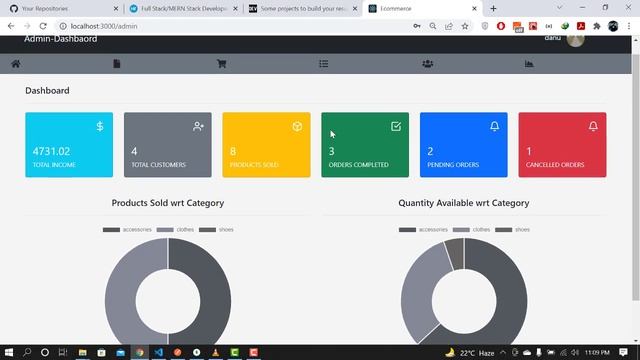
Task: Close the Some projects to build tab
Action: [x=355, y=9]
